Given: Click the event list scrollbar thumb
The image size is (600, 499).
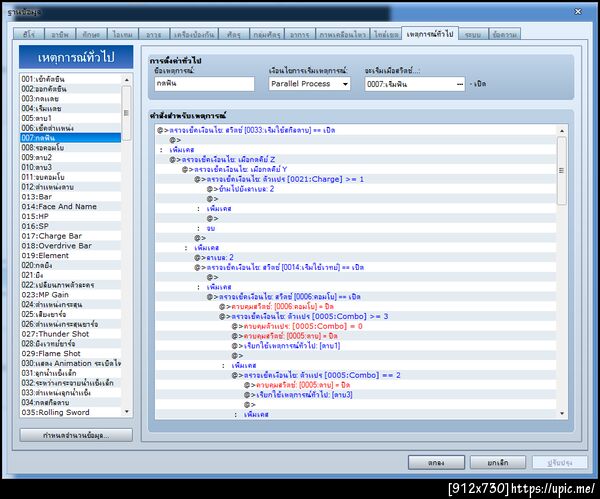Looking at the screenshot, I should coord(126,113).
